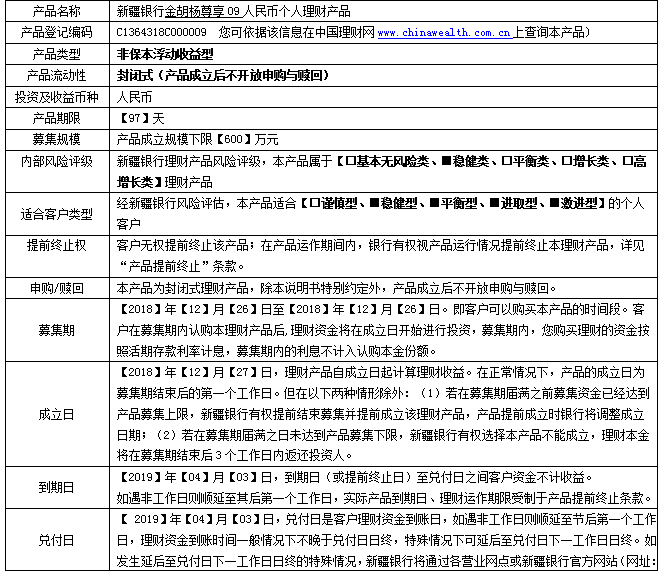The image size is (662, 574).
Task: Toggle the 稳健型 customer type checkbox
Action: 374,203
